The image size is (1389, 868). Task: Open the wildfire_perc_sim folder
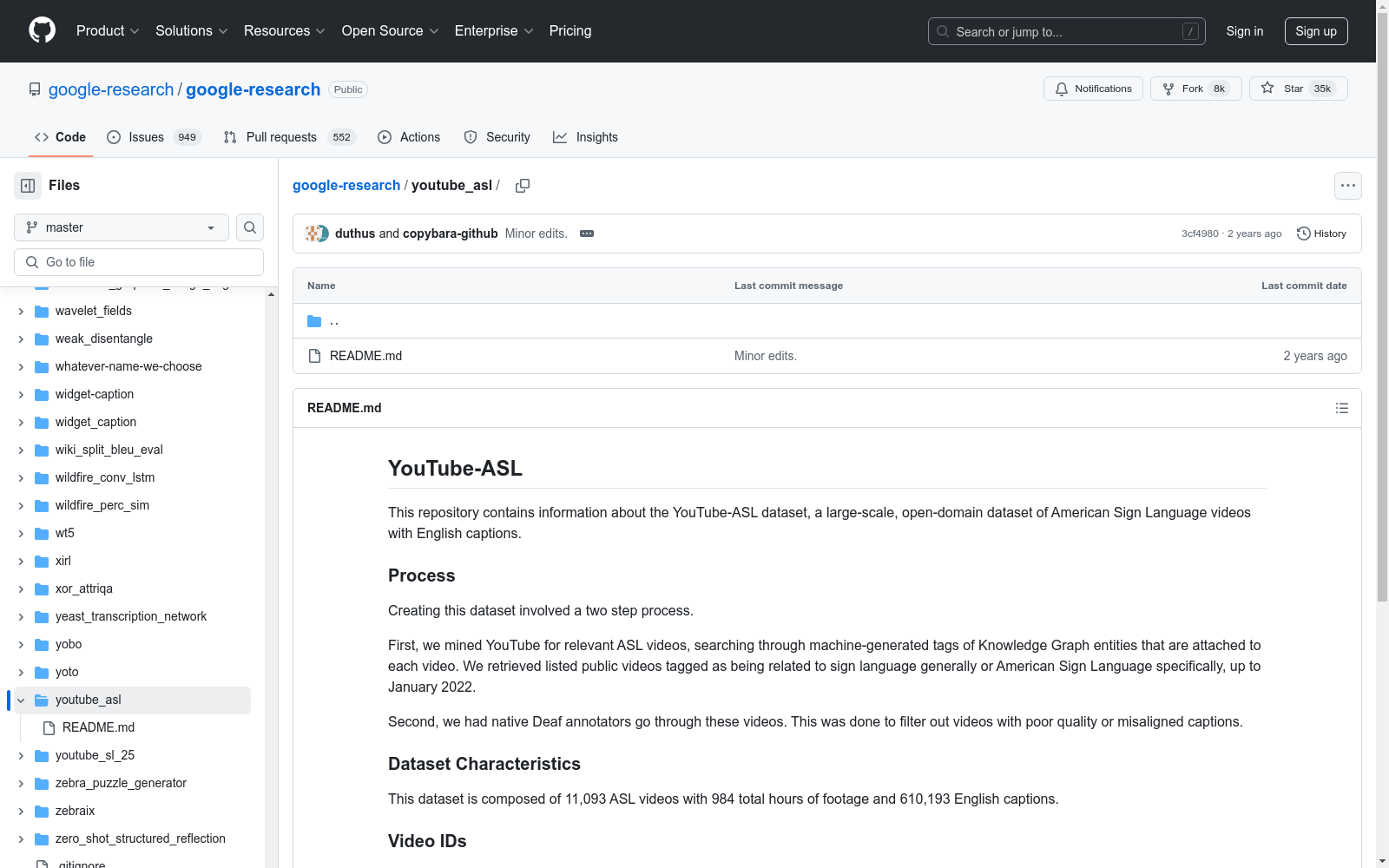(x=102, y=506)
